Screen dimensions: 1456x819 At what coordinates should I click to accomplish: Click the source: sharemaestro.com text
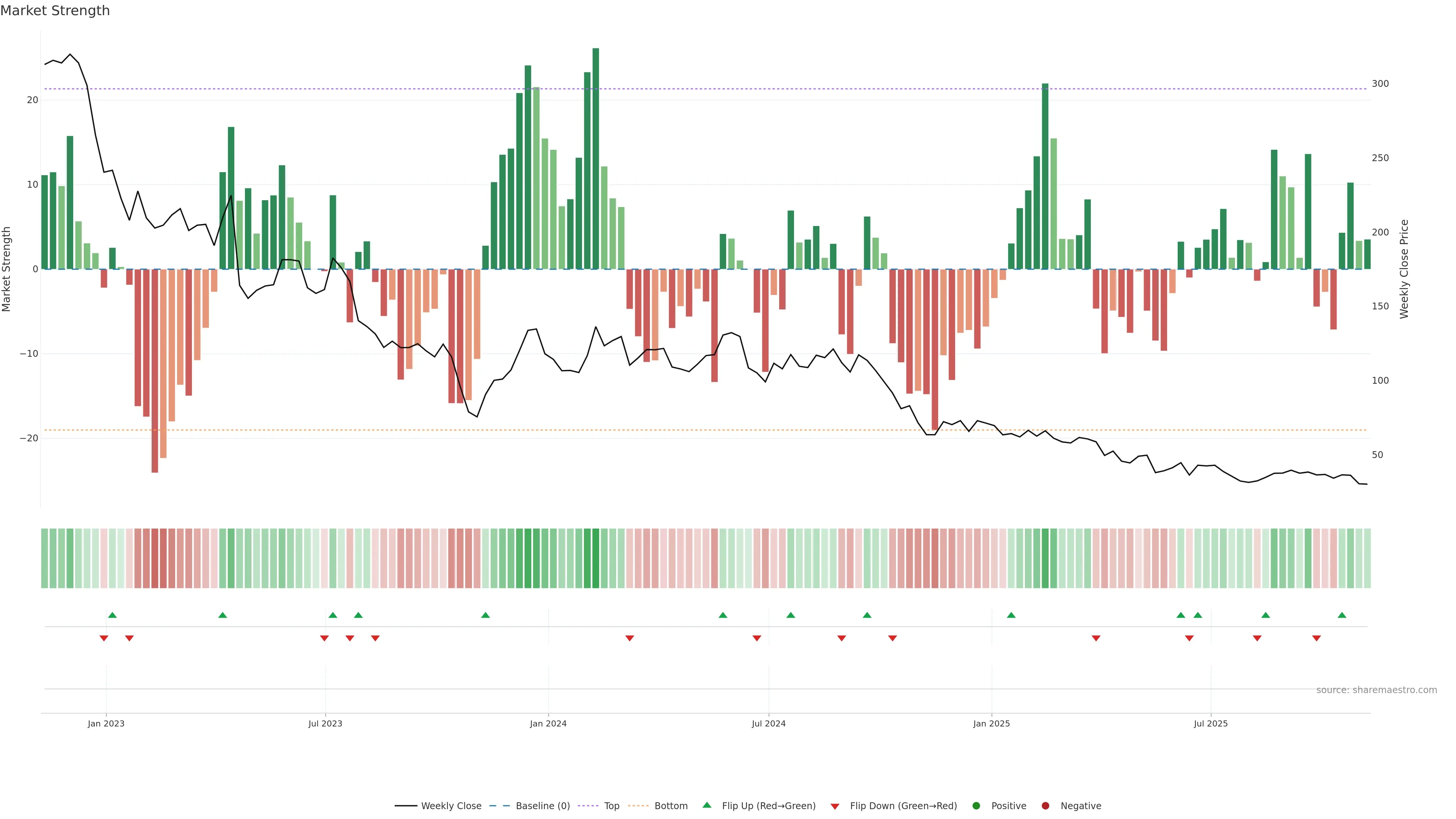coord(1376,690)
